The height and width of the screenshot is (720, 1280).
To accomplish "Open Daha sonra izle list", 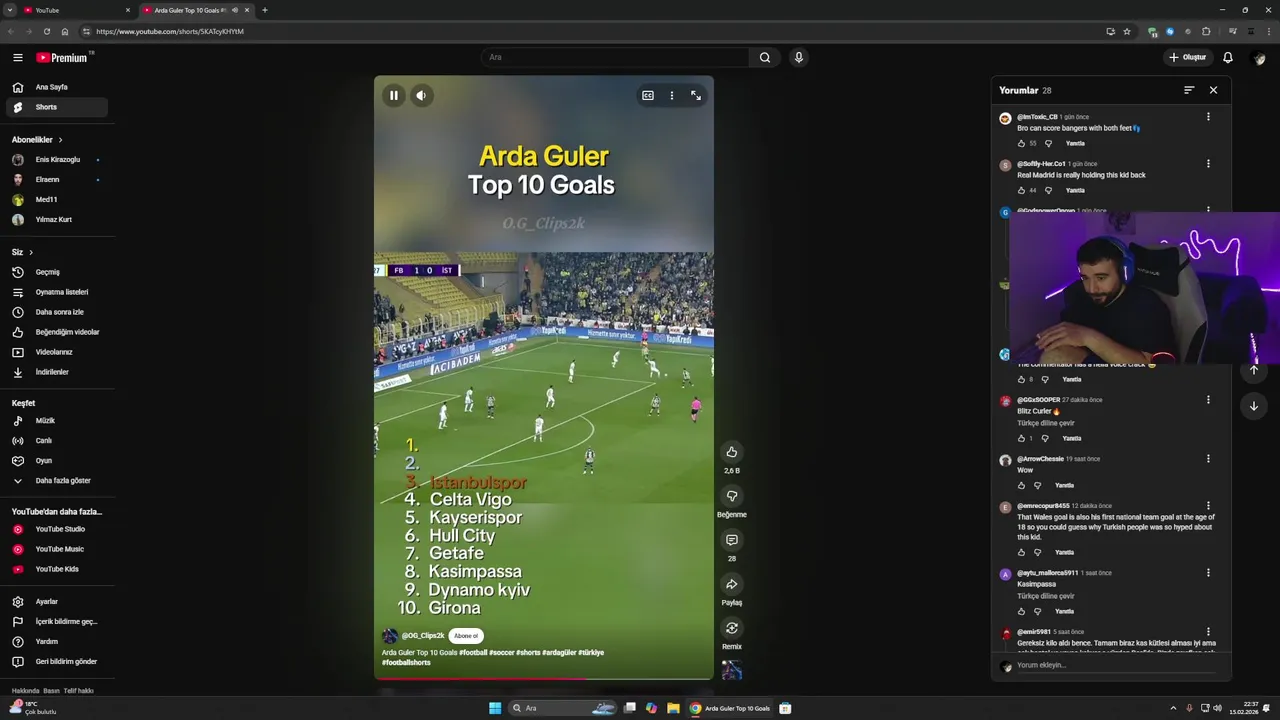I will tap(58, 312).
